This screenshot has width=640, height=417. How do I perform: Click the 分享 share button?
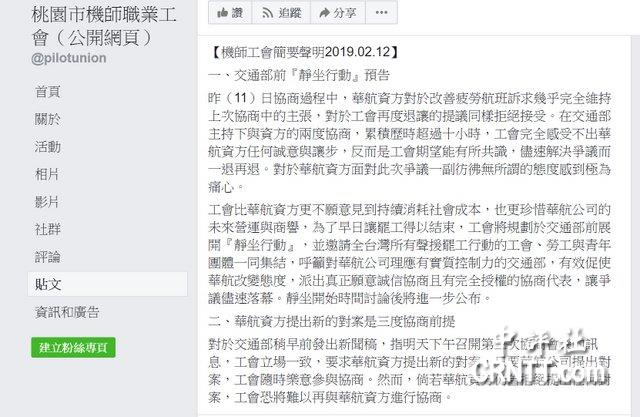pos(338,12)
